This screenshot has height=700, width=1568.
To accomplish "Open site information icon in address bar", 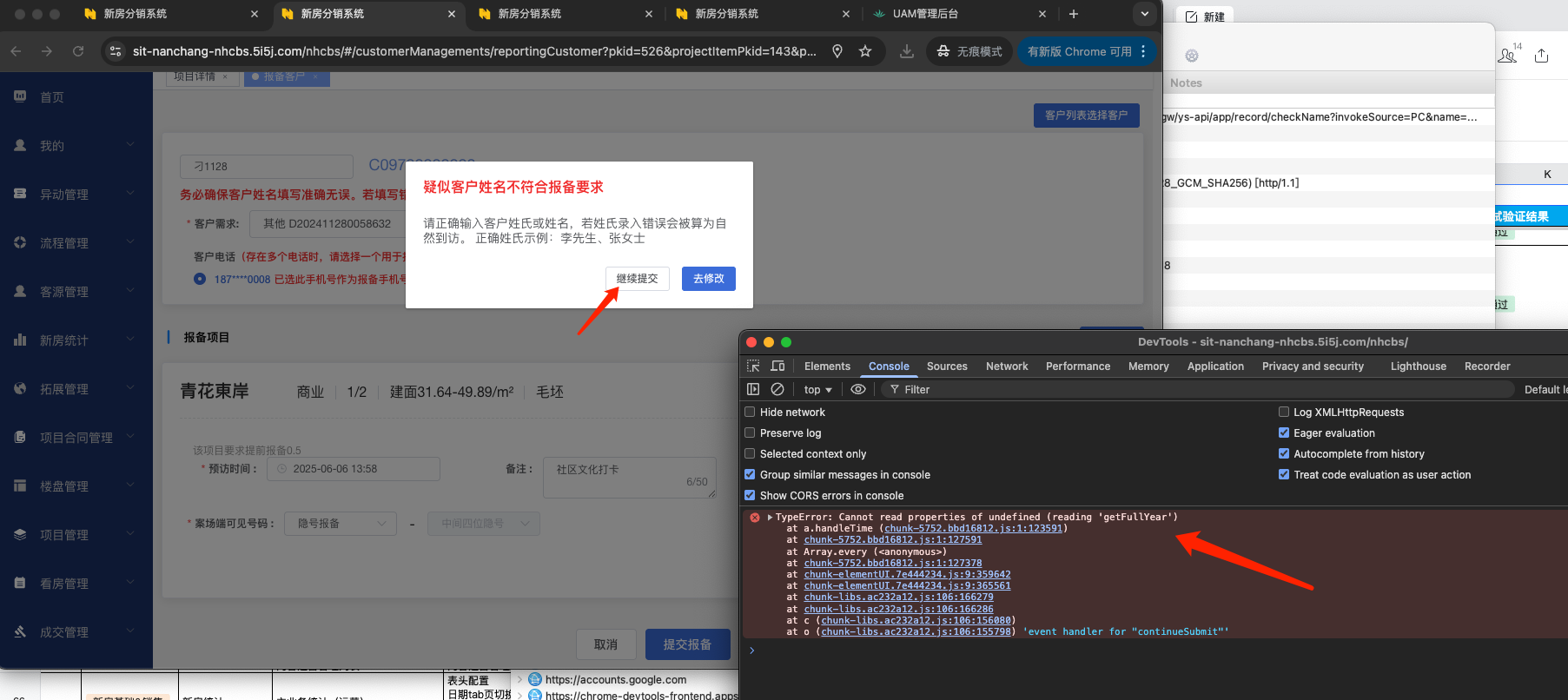I will click(x=116, y=51).
